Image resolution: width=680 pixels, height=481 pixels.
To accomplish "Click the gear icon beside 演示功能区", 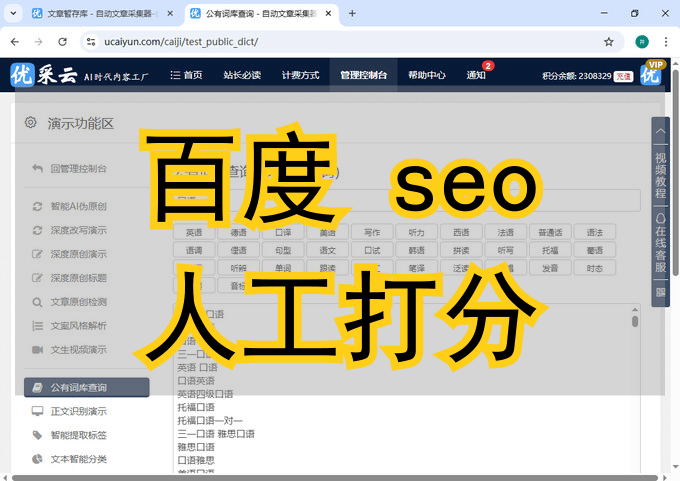I will tap(31, 123).
